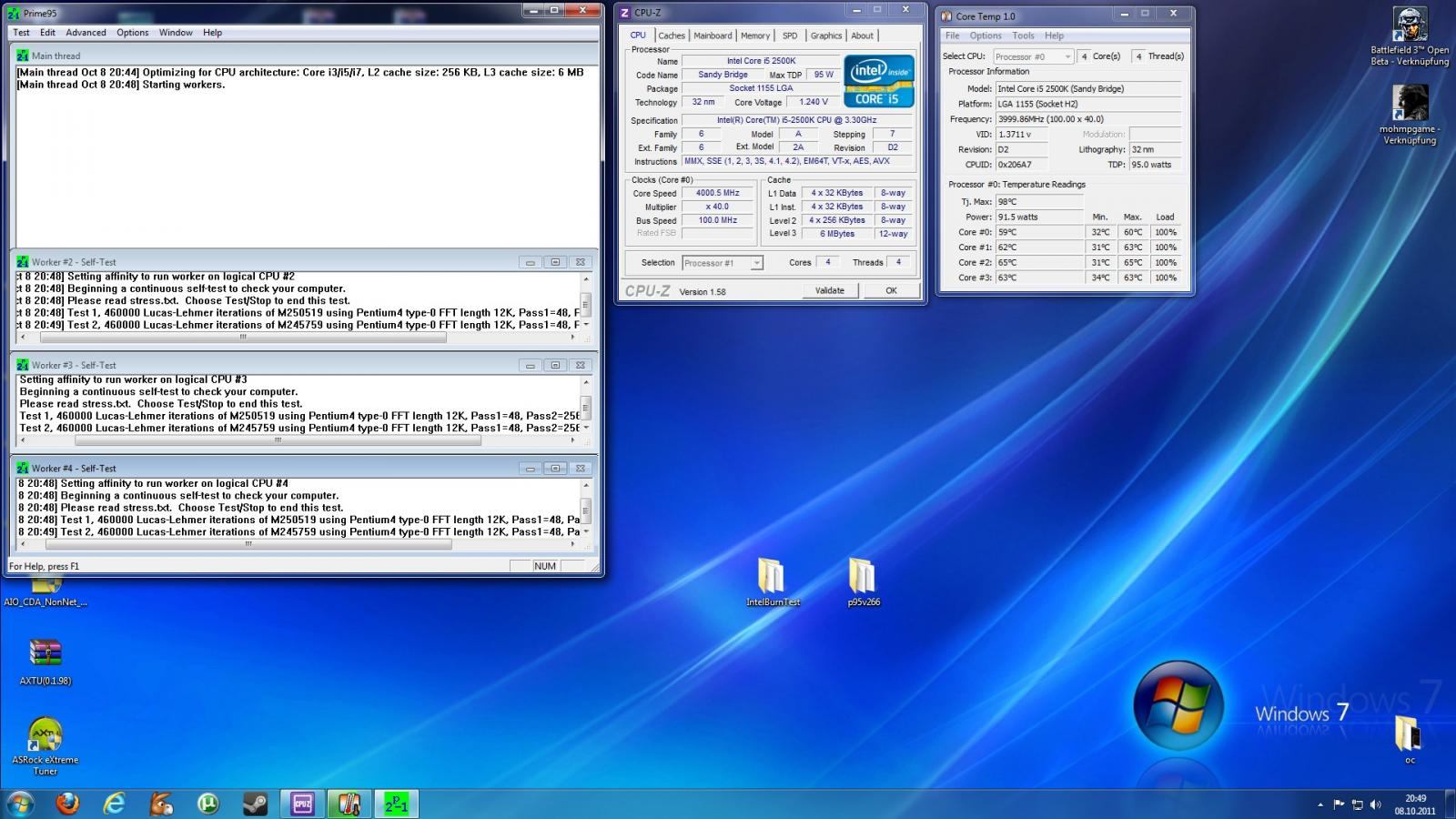1456x819 pixels.
Task: Open the AXTU(0.1.98) archive icon
Action: click(45, 661)
